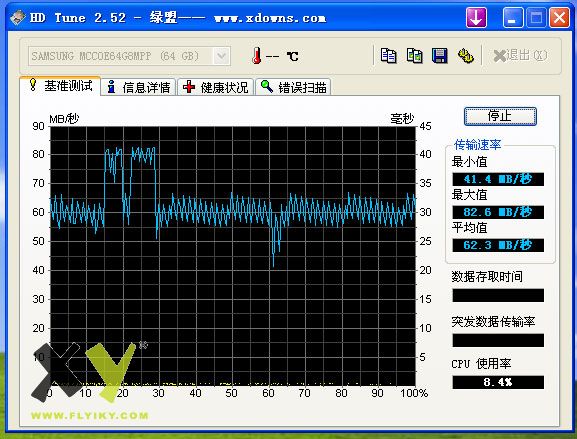
Task: Expand the SAMSUNG drive selection dropdown
Action: (221, 56)
